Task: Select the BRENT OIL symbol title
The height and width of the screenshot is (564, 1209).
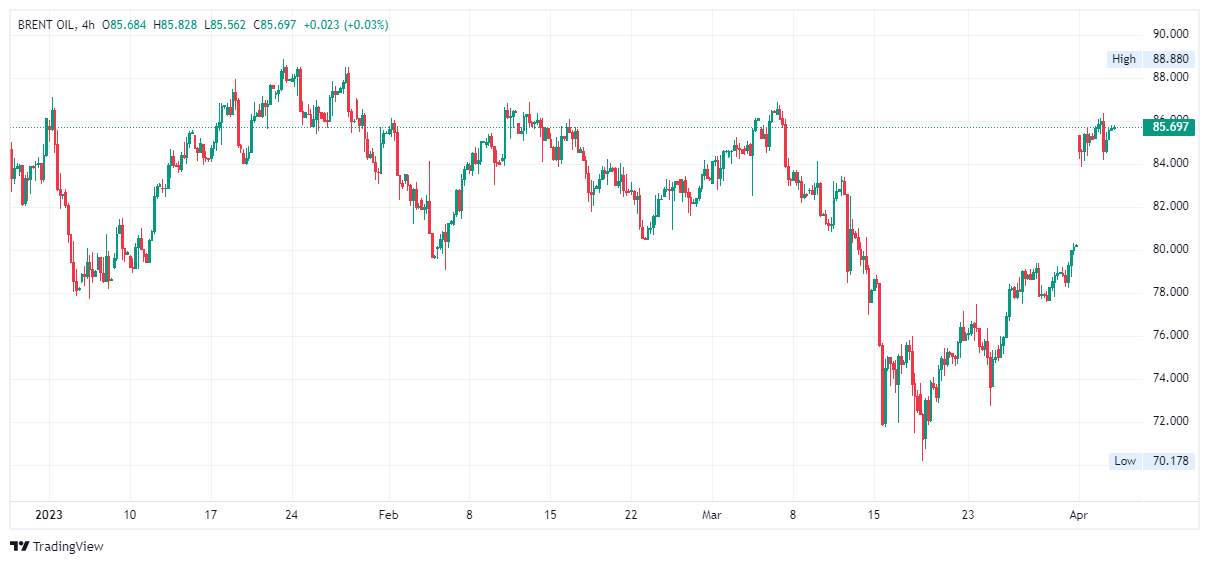Action: tap(46, 24)
